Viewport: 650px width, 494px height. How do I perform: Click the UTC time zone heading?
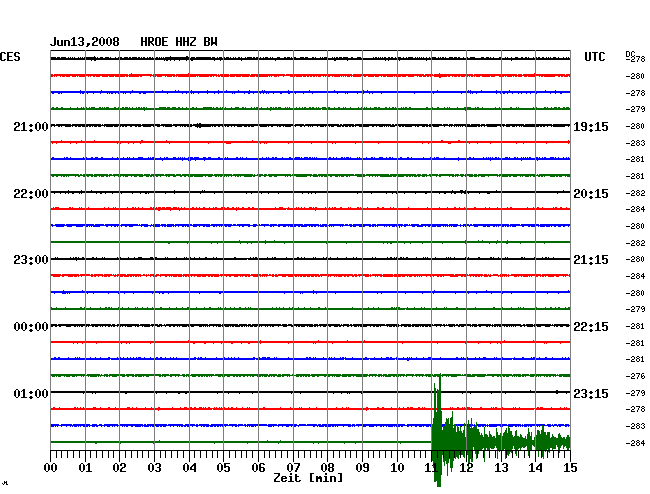click(594, 57)
